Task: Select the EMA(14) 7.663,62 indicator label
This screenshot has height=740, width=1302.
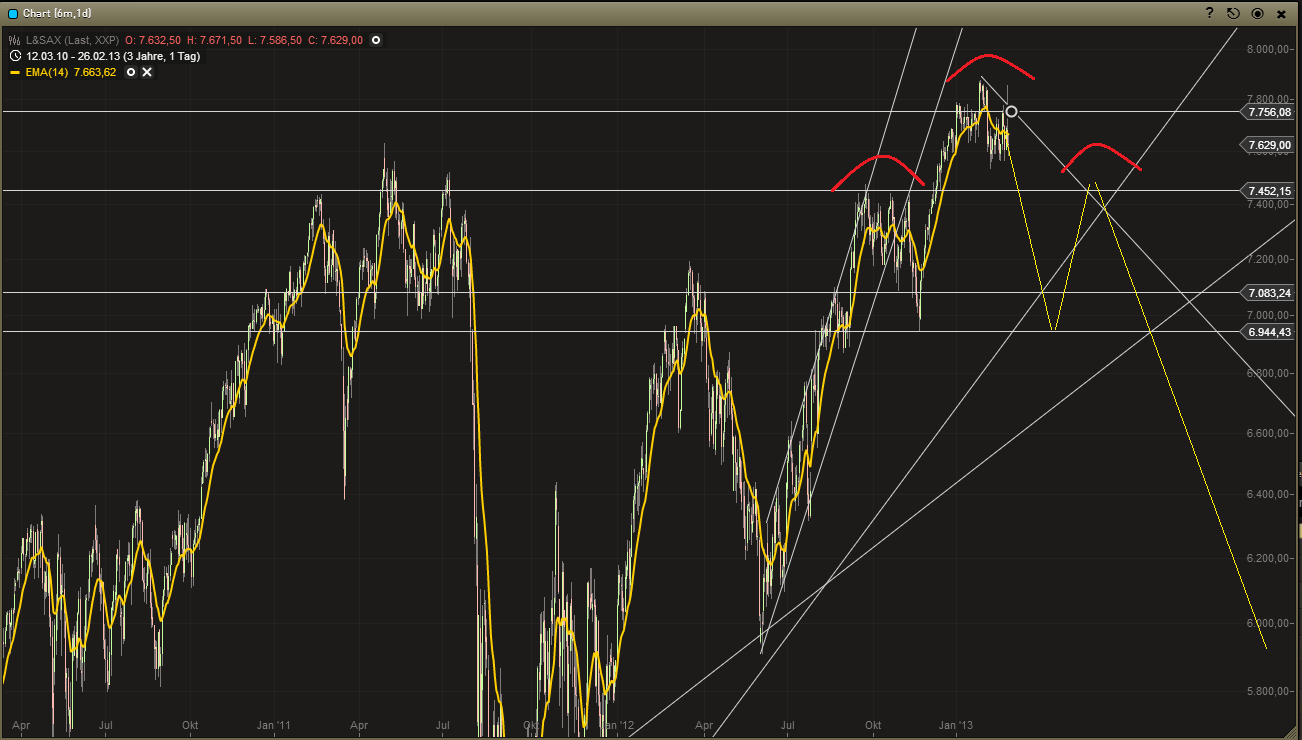Action: pos(71,72)
